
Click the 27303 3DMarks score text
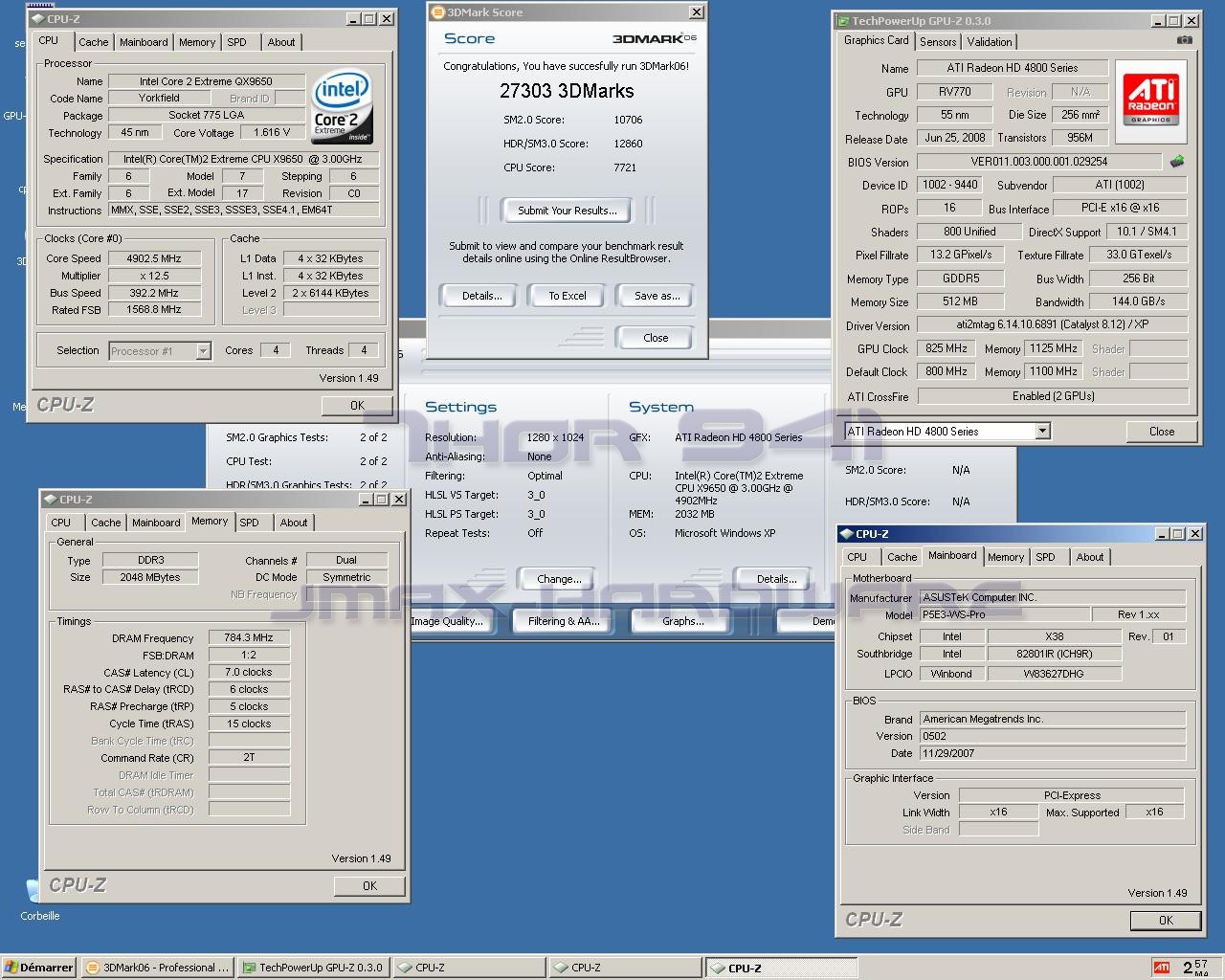click(567, 91)
